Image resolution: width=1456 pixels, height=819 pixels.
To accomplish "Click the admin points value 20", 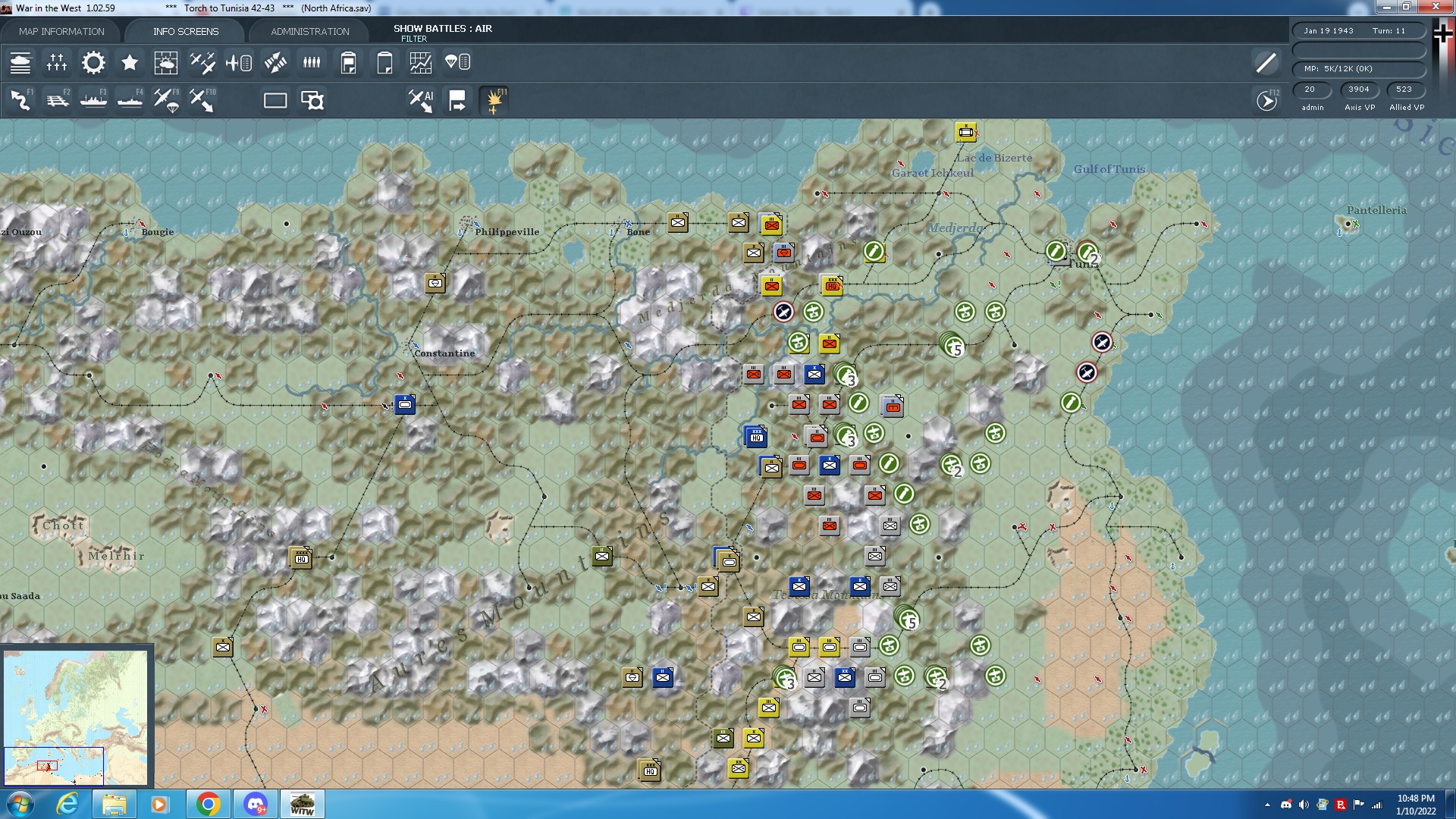I will coord(1310,89).
